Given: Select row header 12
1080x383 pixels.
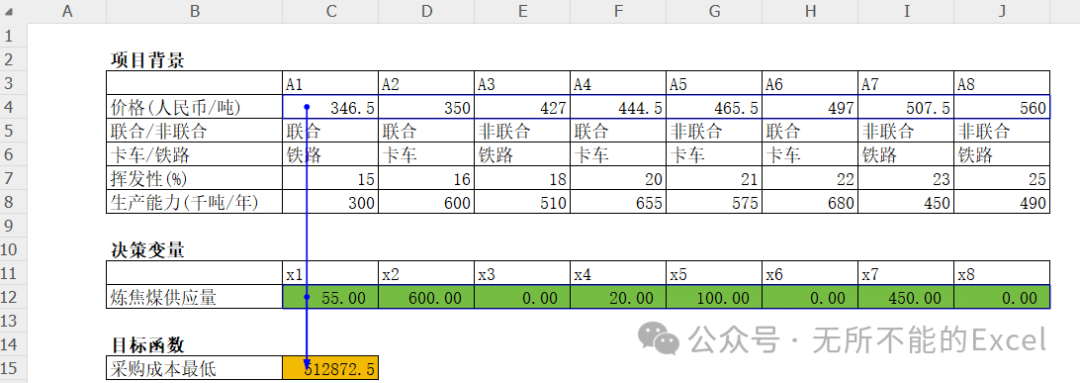Looking at the screenshot, I should click(13, 297).
